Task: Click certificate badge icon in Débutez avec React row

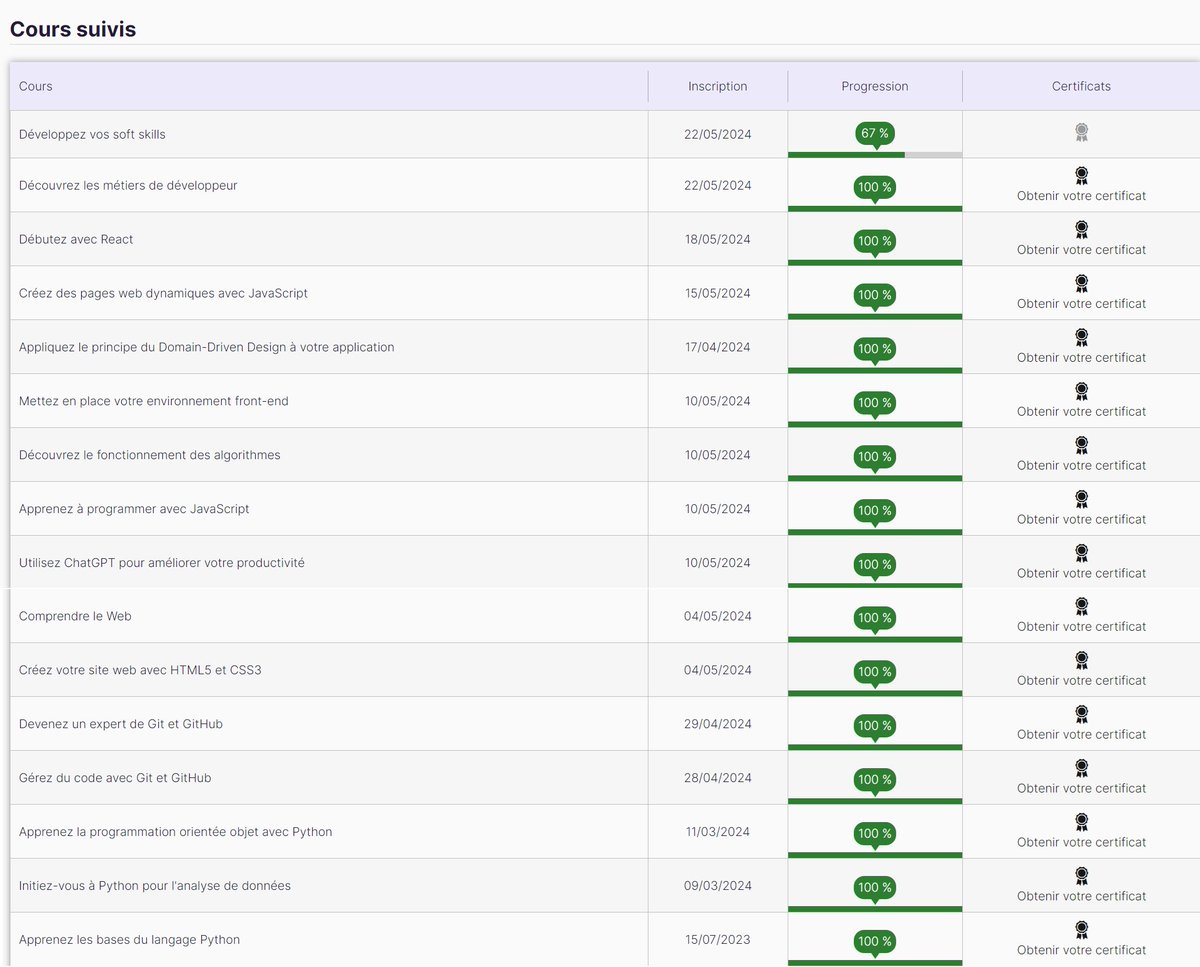Action: pyautogui.click(x=1081, y=230)
